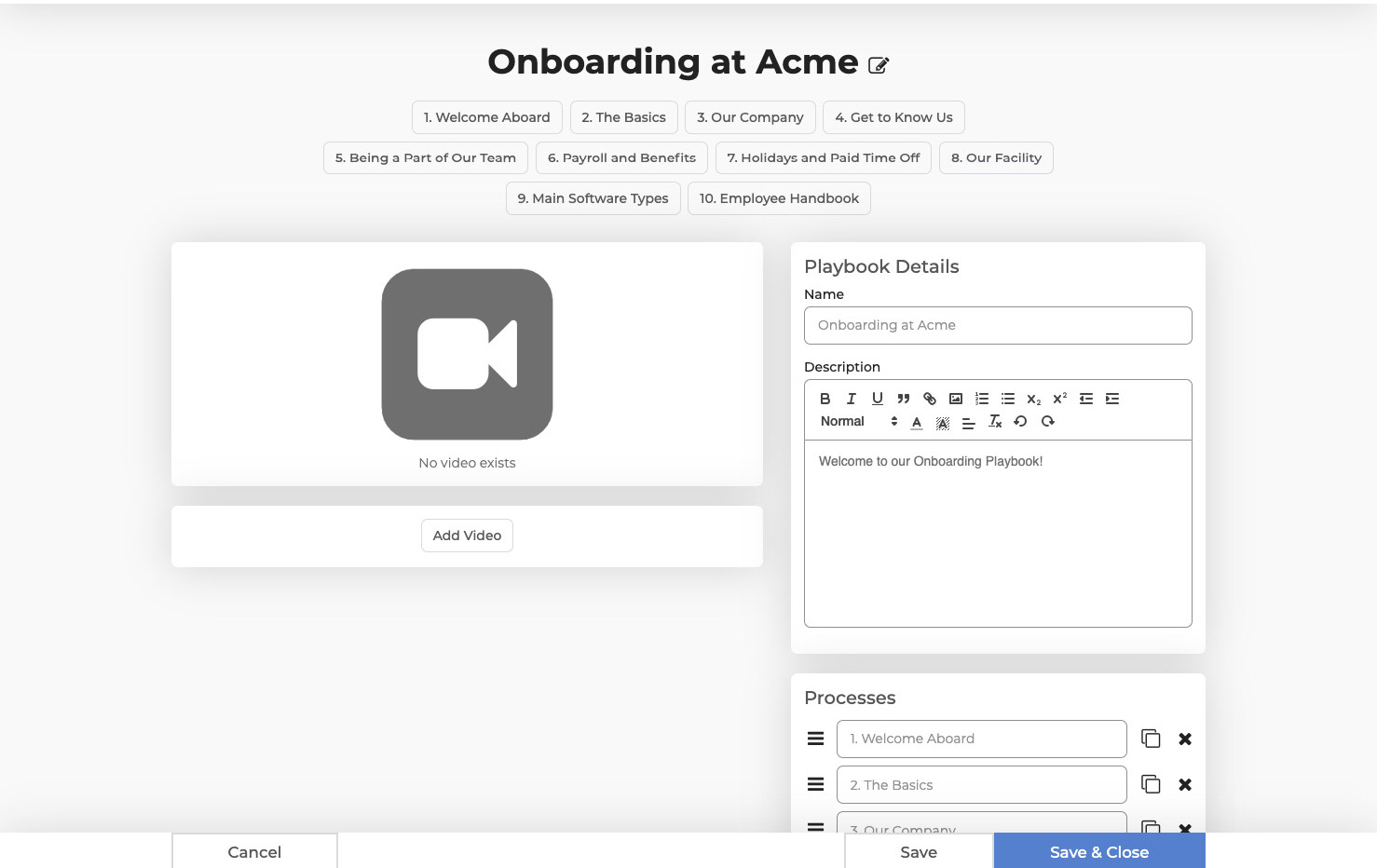Open 7. Holidays and Paid Time Off
This screenshot has width=1377, height=868.
[824, 158]
